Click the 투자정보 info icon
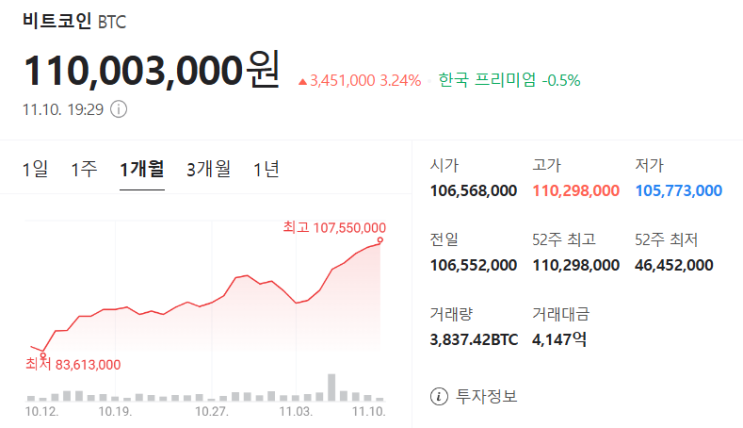743x428 pixels. click(x=438, y=396)
